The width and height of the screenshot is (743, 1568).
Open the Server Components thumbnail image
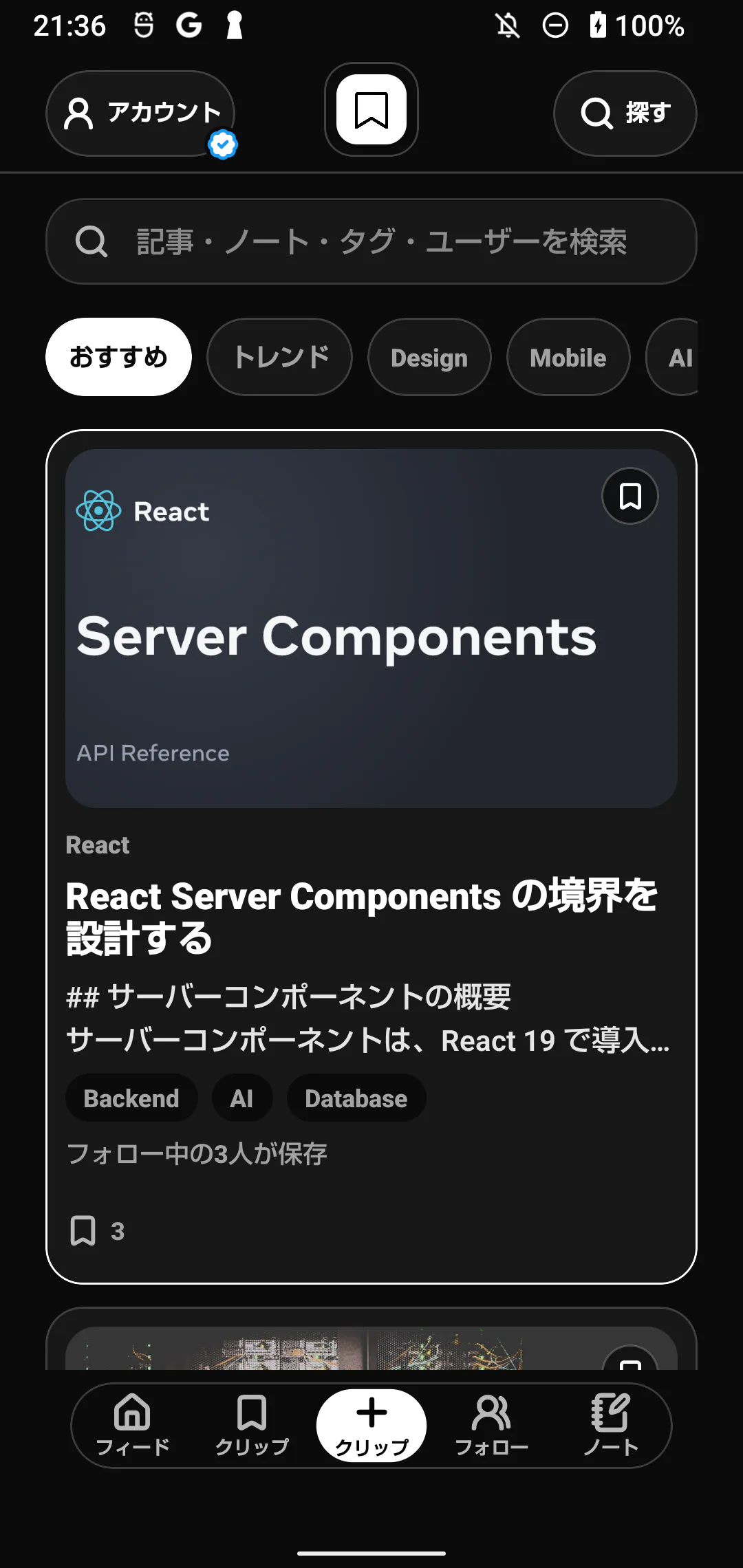[x=371, y=629]
